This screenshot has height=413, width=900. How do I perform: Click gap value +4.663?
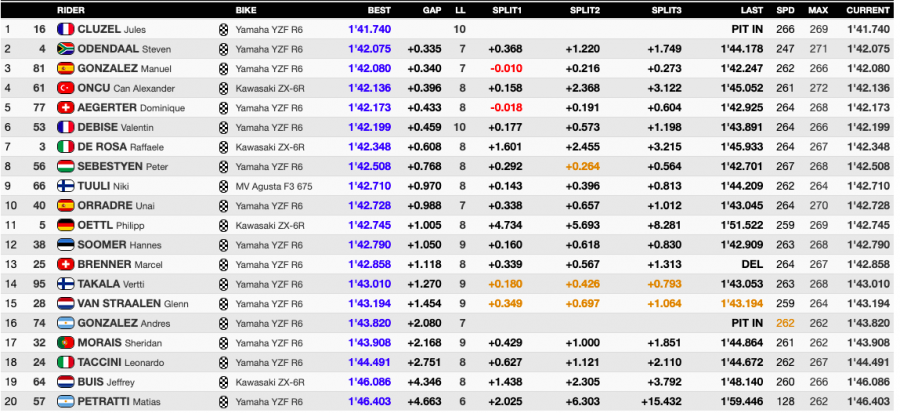point(425,401)
